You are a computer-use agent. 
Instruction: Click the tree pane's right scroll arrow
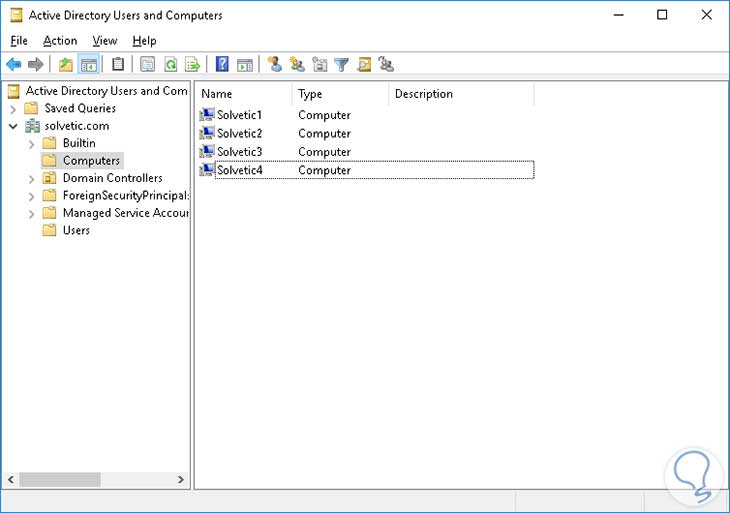point(181,479)
